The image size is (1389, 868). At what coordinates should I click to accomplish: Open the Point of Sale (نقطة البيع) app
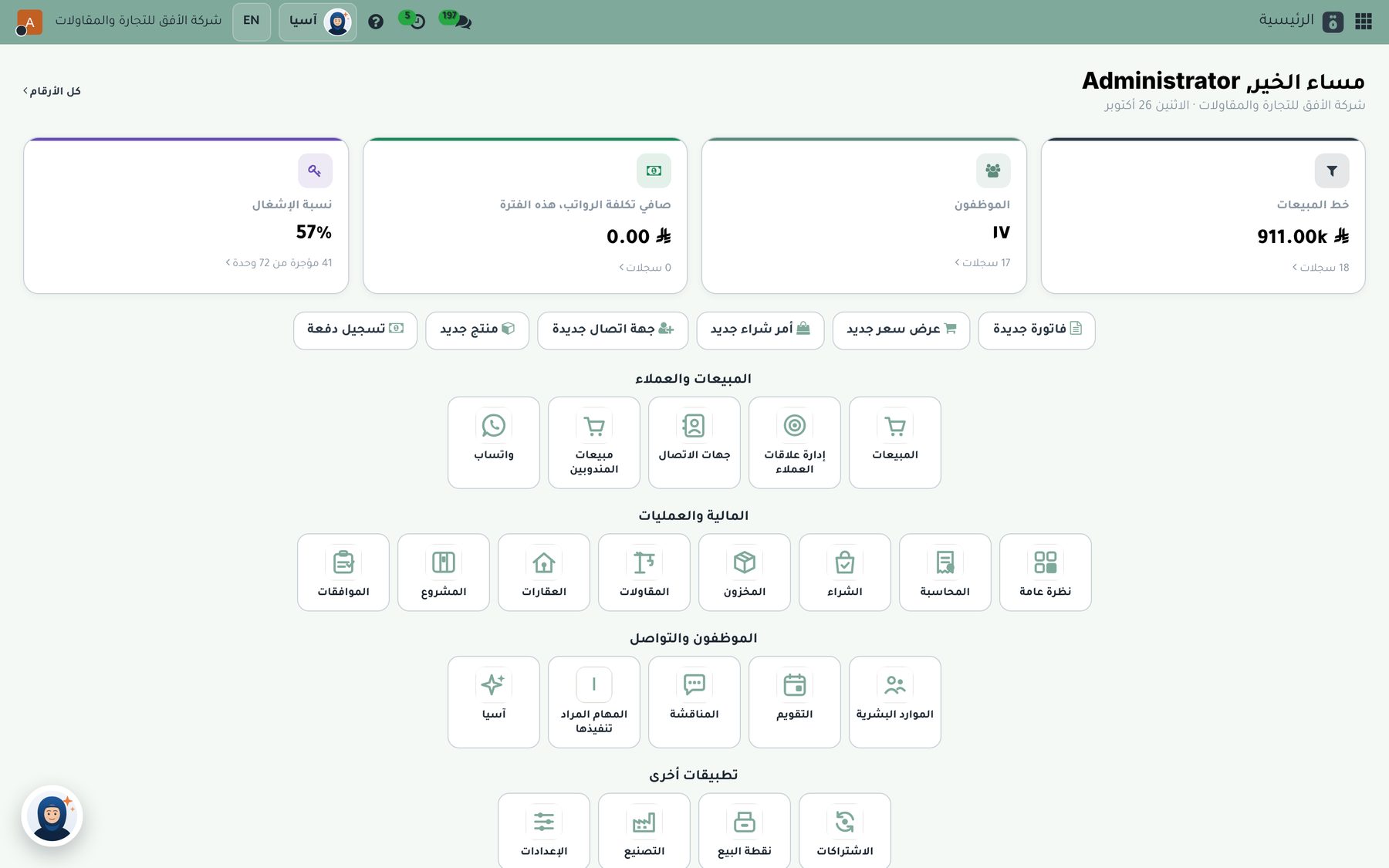[x=745, y=831]
